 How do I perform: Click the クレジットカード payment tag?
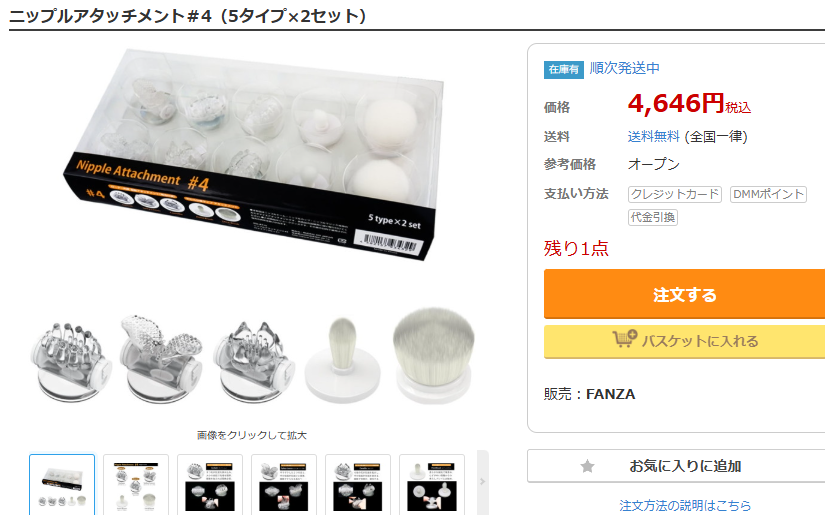675,194
